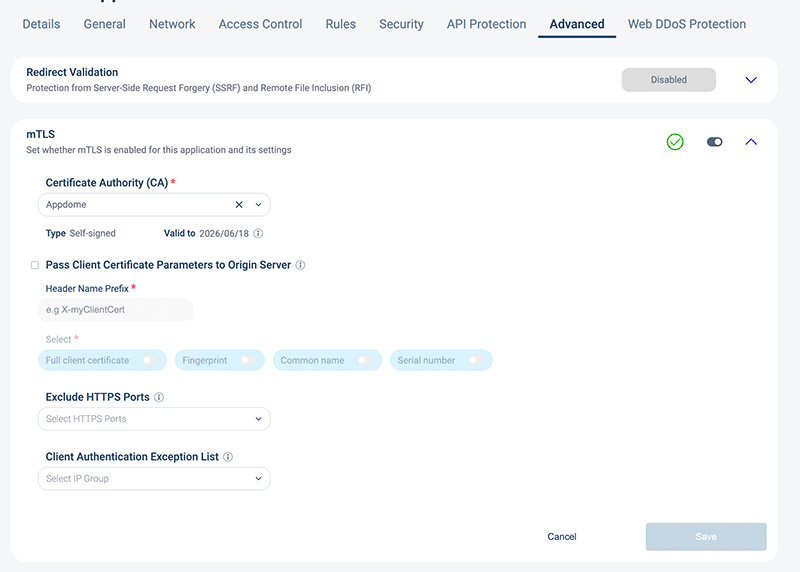The image size is (800, 572).
Task: Open the Select HTTPS Ports dropdown
Action: (154, 419)
